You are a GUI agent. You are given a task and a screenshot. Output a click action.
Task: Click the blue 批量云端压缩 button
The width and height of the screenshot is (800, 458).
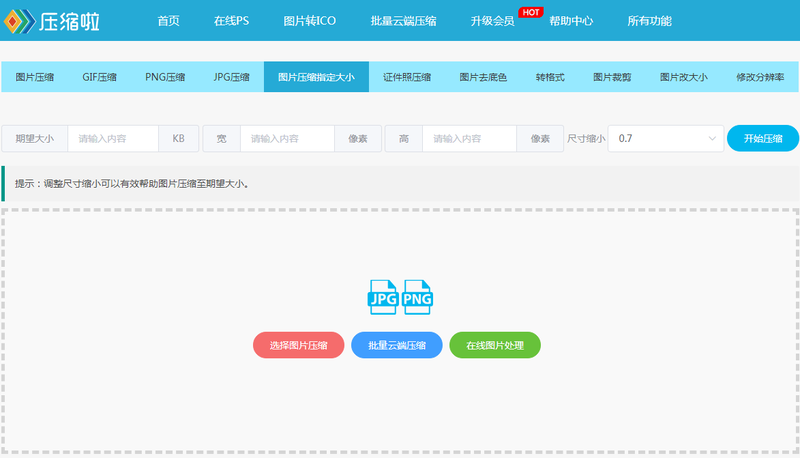click(x=397, y=345)
